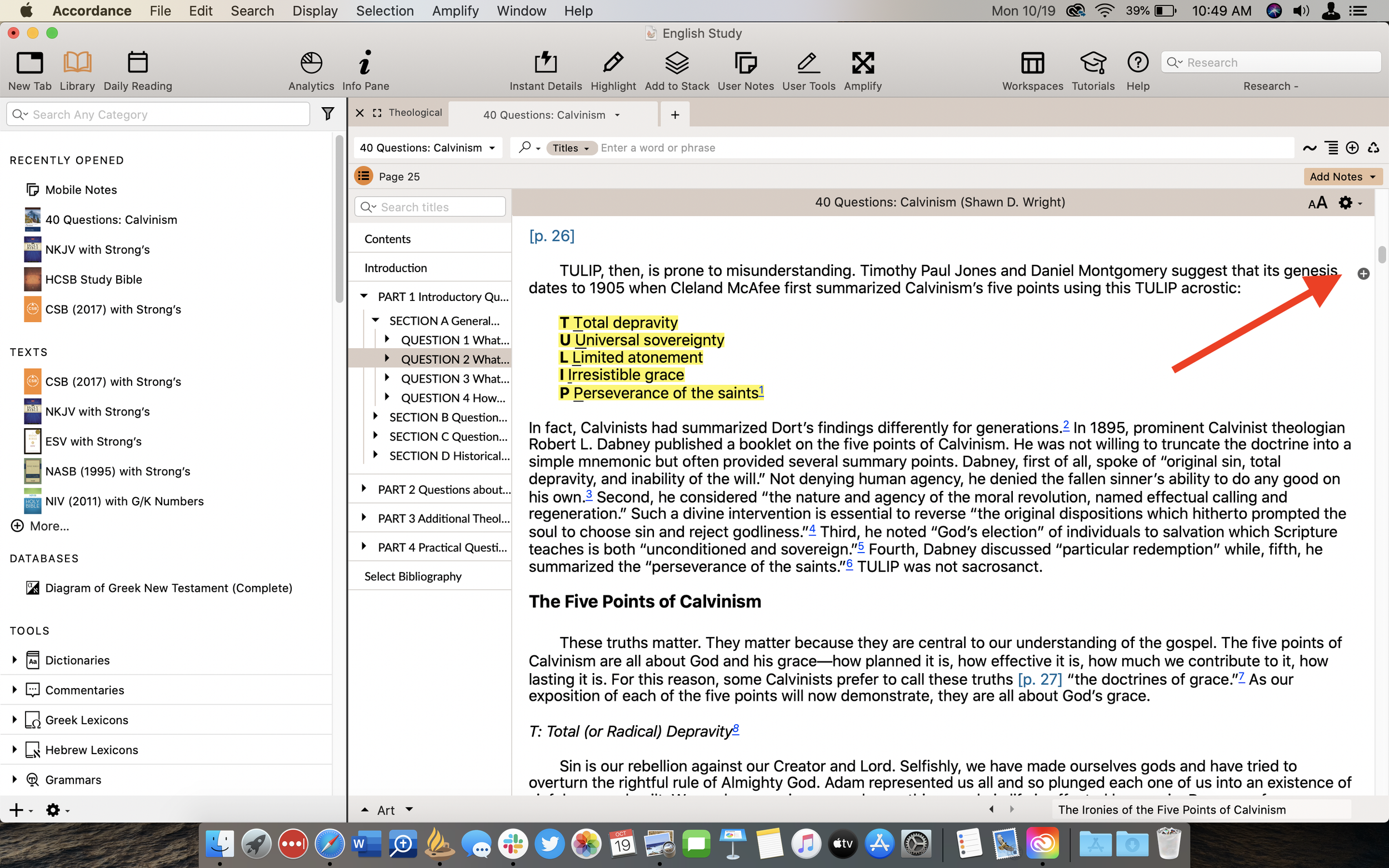1389x868 pixels.
Task: Add a new tab with plus button
Action: (674, 115)
